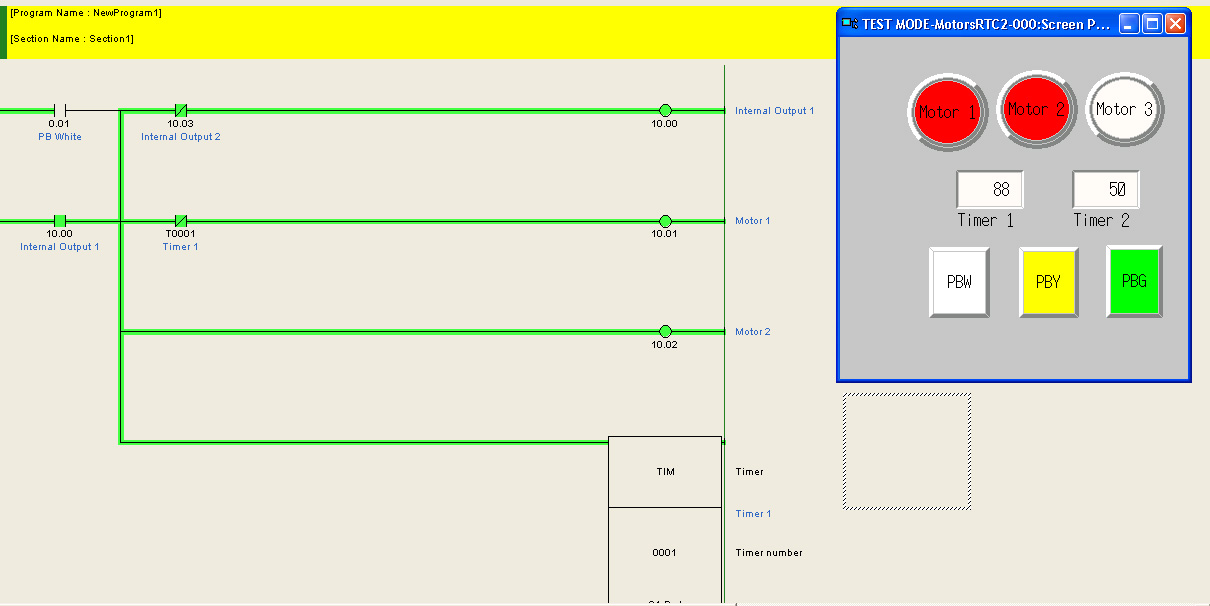Open the TIM timer instruction block

665,471
